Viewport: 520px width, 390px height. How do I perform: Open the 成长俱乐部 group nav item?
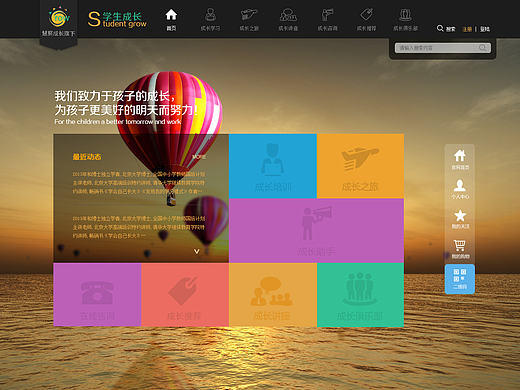405,20
